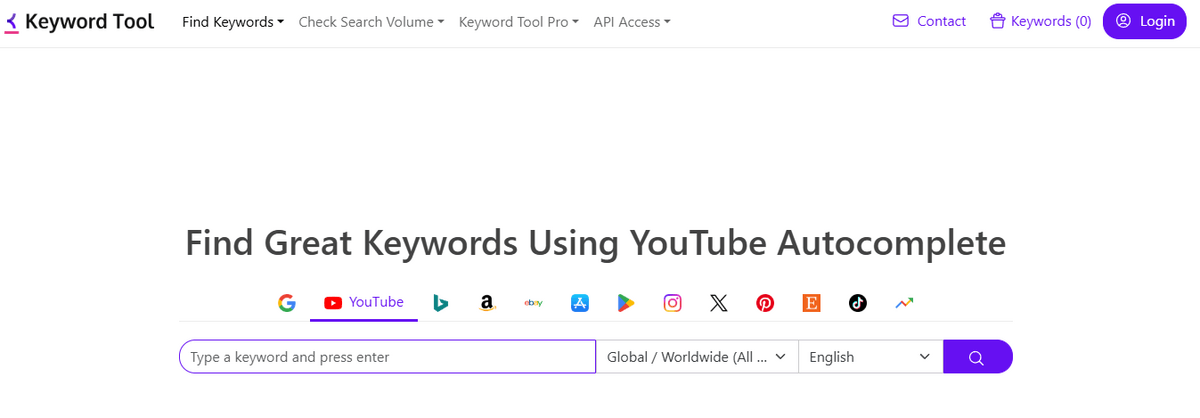Select the YouTube tab

364,302
